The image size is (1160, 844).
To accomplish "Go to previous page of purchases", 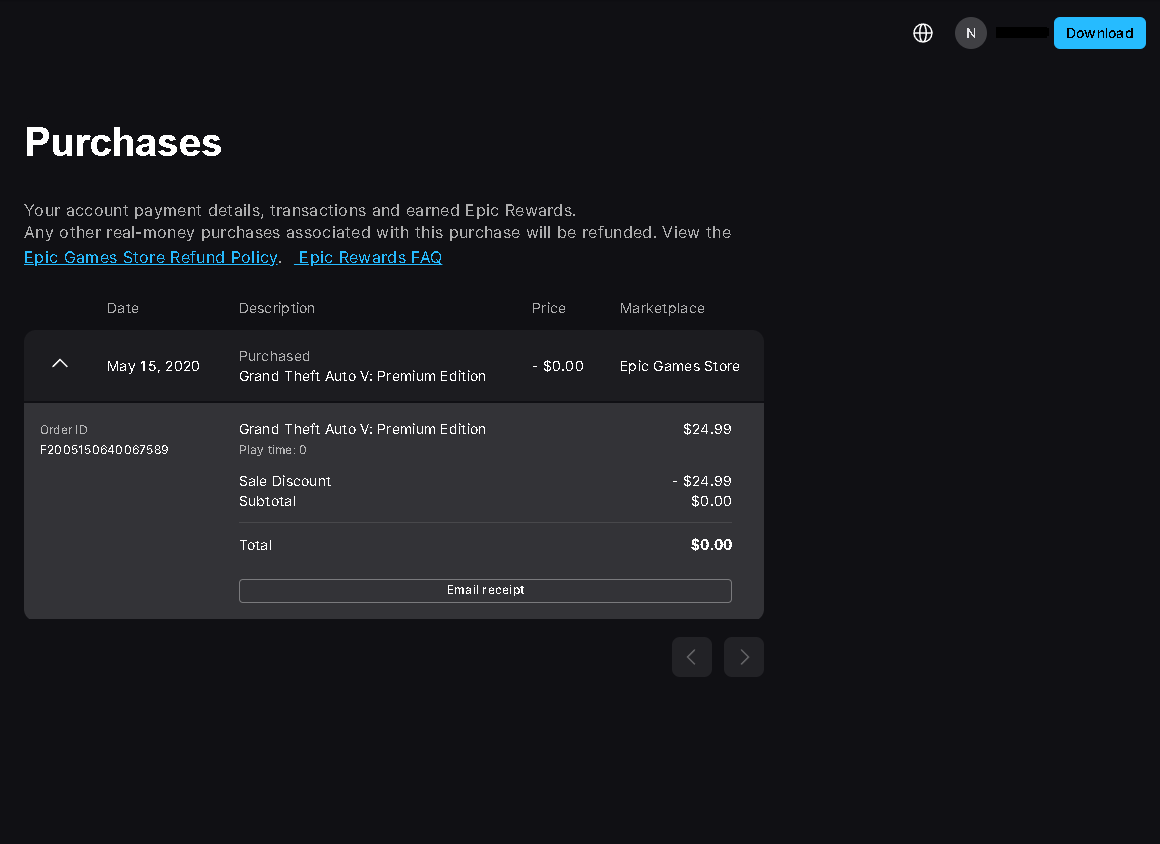I will (x=692, y=657).
